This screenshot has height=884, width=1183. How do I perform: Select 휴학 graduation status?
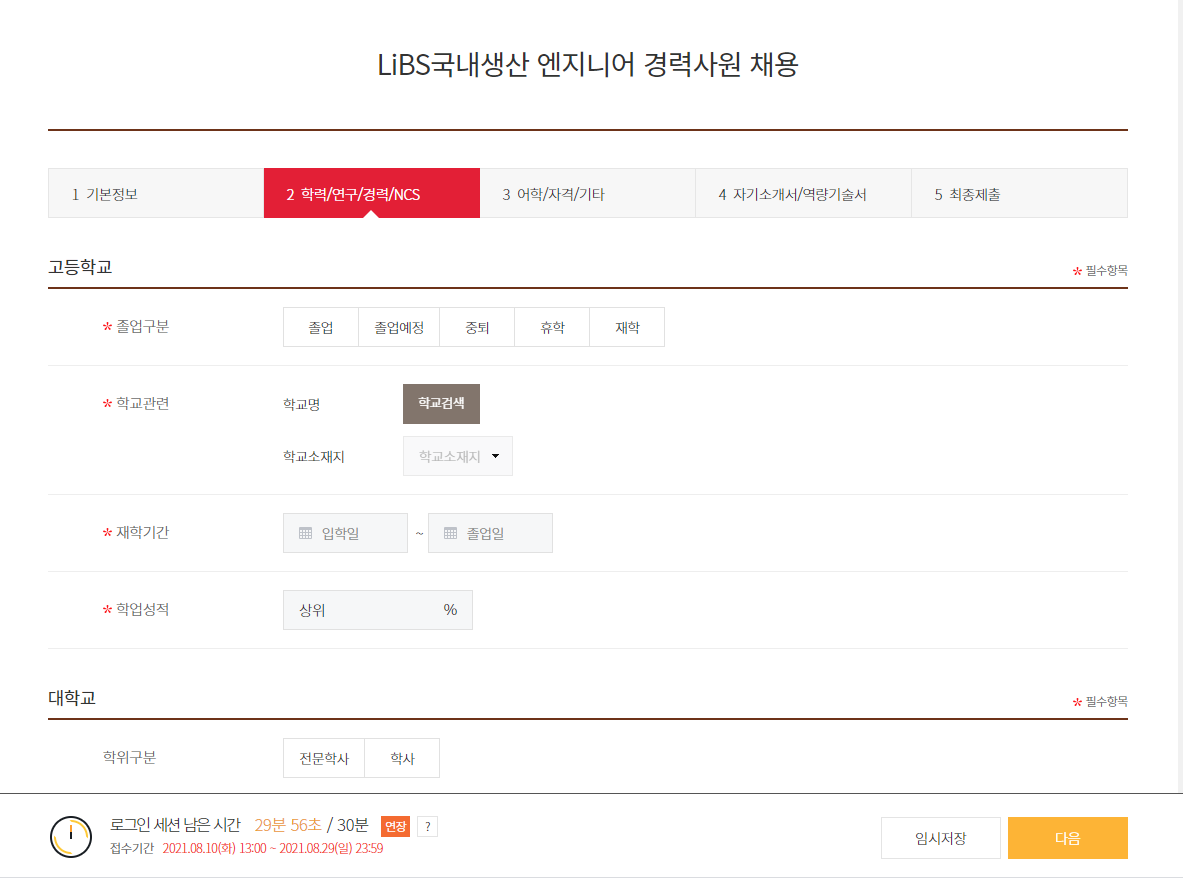[x=552, y=327]
